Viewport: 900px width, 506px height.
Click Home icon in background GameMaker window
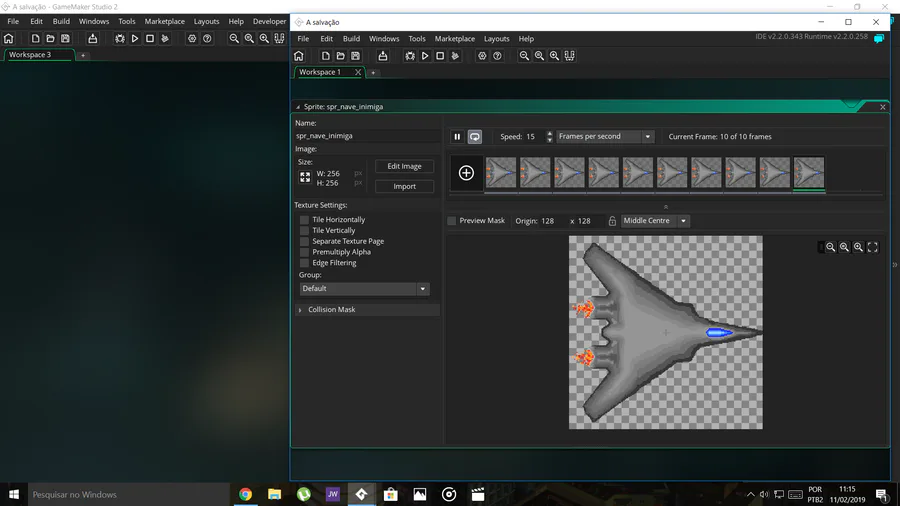click(9, 38)
